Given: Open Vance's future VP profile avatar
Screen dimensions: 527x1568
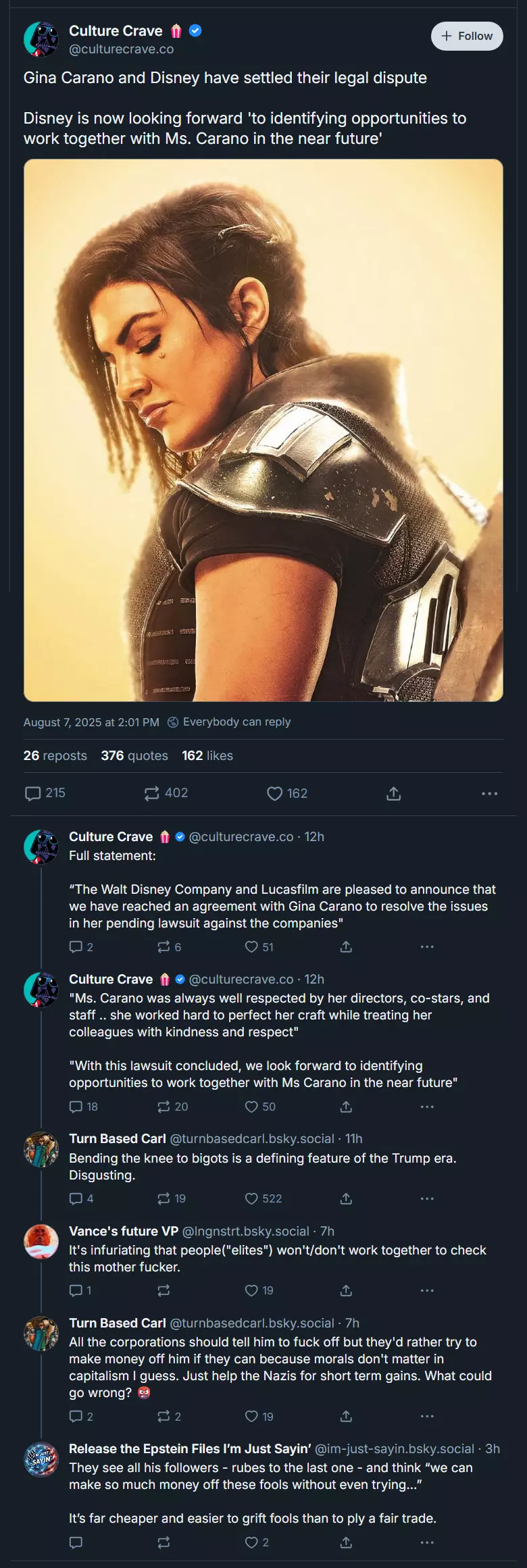Looking at the screenshot, I should (x=41, y=1241).
